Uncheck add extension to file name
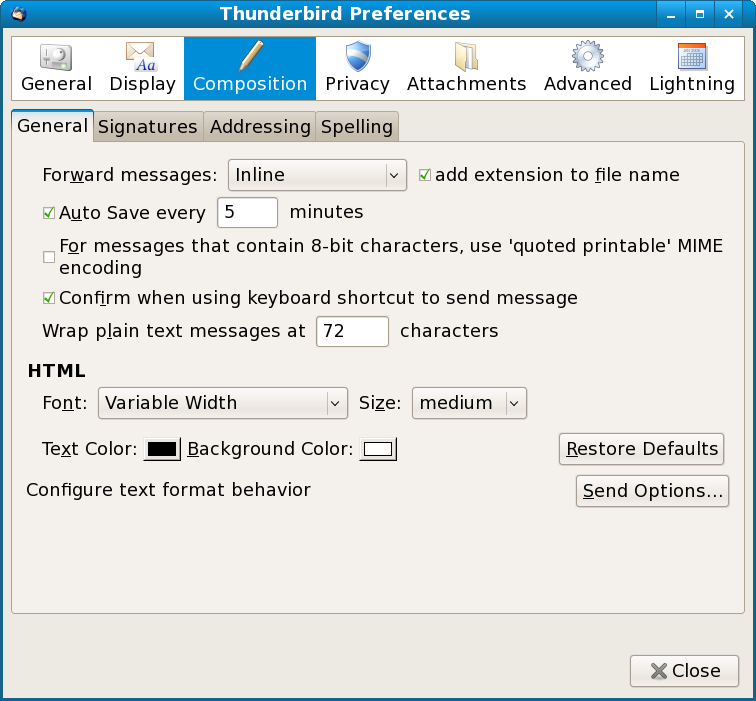The width and height of the screenshot is (756, 701). click(424, 175)
